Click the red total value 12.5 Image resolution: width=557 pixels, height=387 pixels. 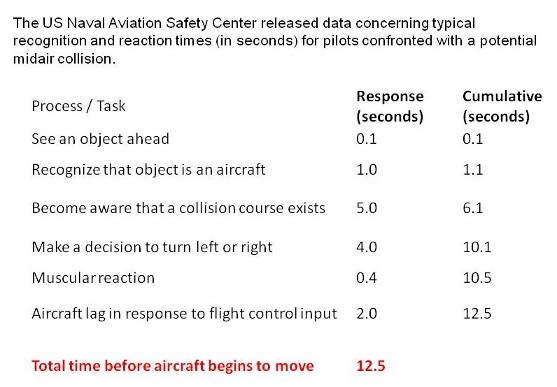pyautogui.click(x=371, y=366)
